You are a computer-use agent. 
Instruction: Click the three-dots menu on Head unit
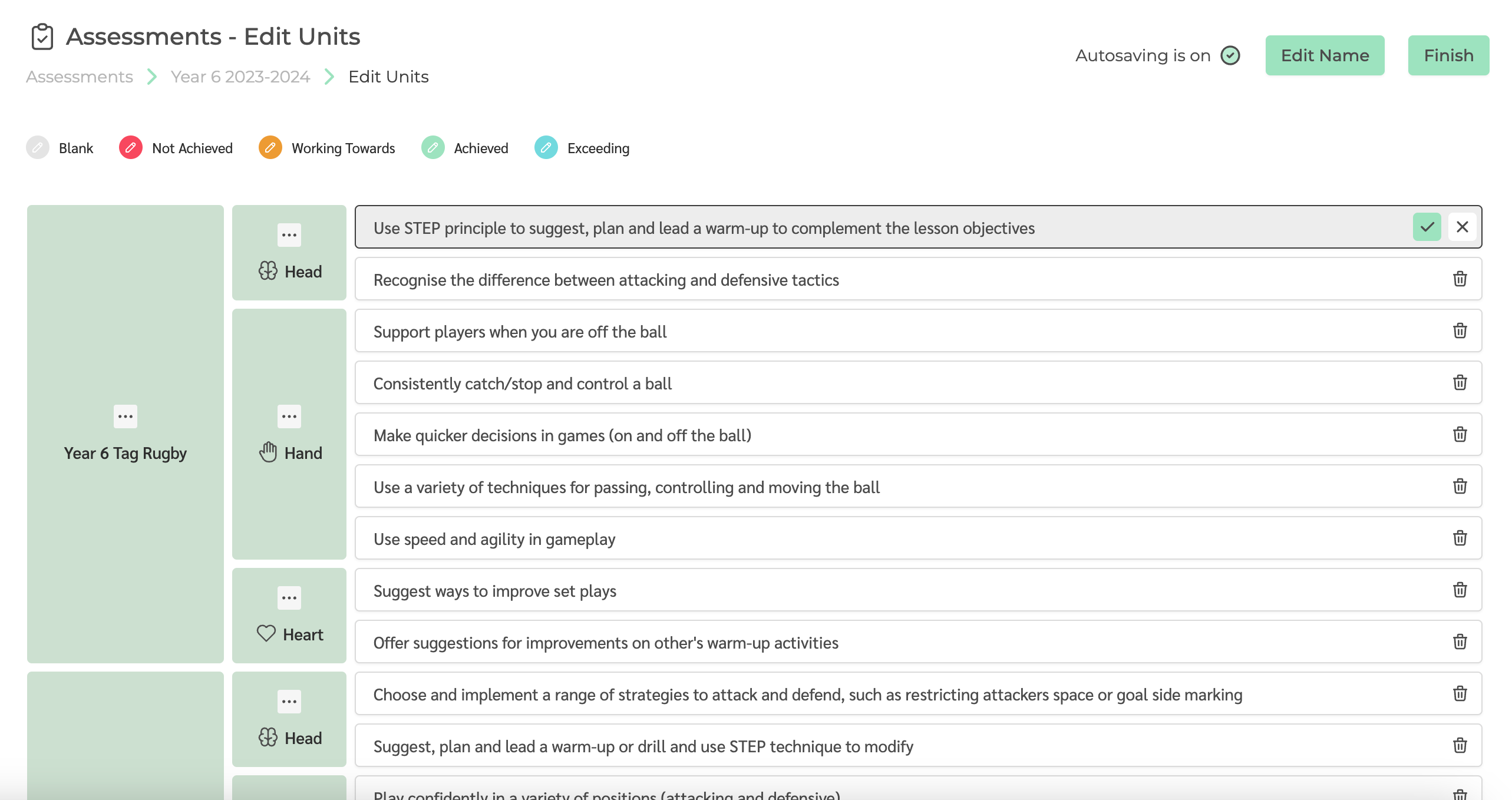click(290, 235)
